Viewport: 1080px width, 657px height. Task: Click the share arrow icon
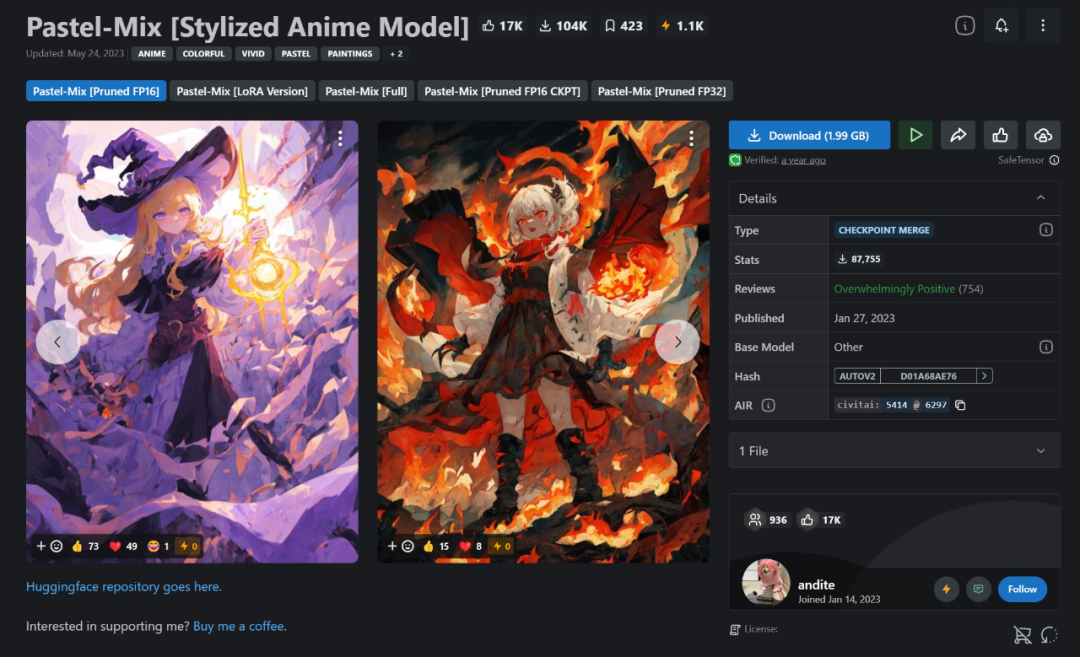click(958, 135)
